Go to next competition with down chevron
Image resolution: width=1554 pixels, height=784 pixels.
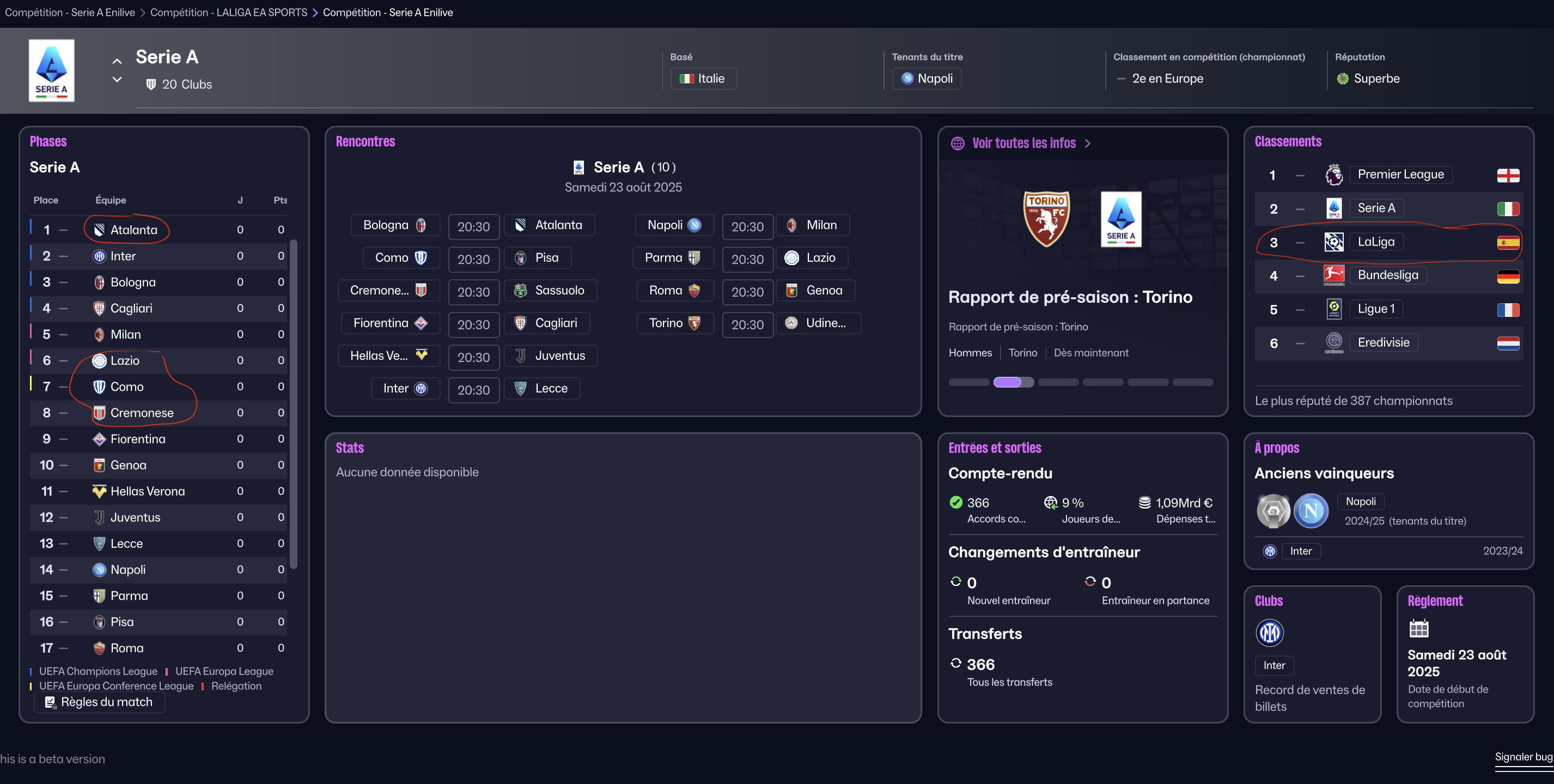pyautogui.click(x=117, y=79)
